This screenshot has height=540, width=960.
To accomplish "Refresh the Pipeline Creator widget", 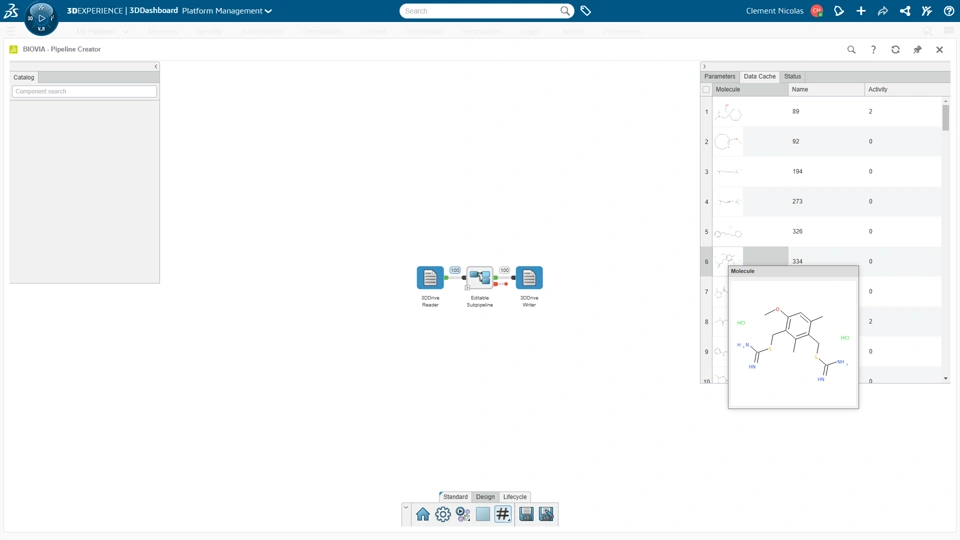I will click(895, 50).
